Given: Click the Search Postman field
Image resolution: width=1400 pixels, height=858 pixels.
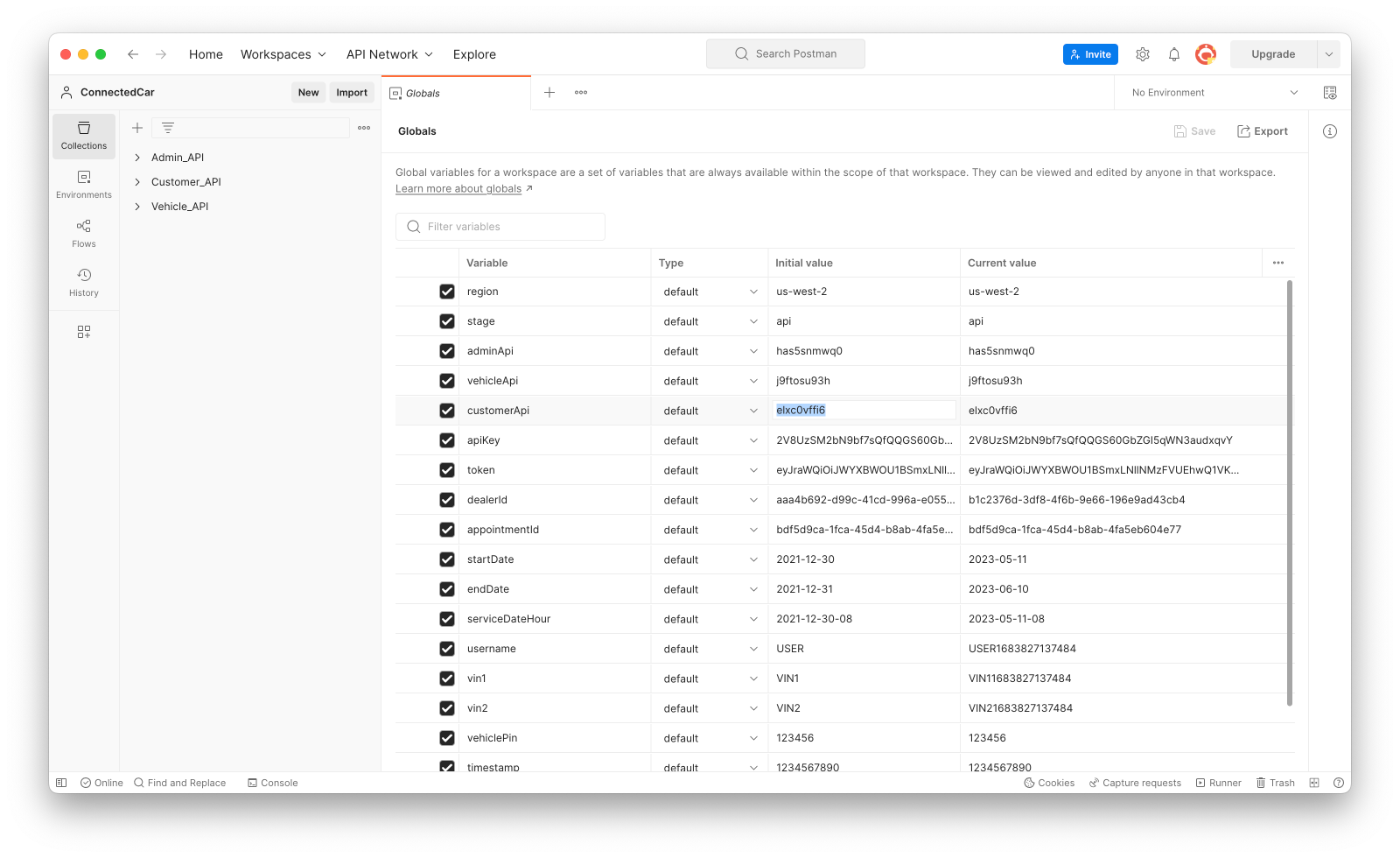Looking at the screenshot, I should coord(786,54).
